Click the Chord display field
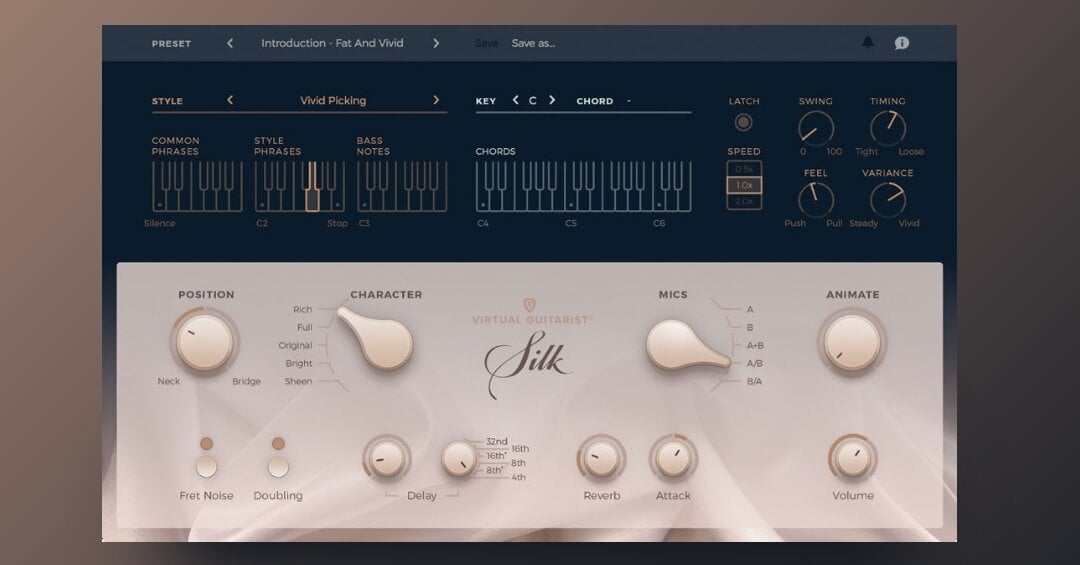The image size is (1080, 565). tap(629, 101)
